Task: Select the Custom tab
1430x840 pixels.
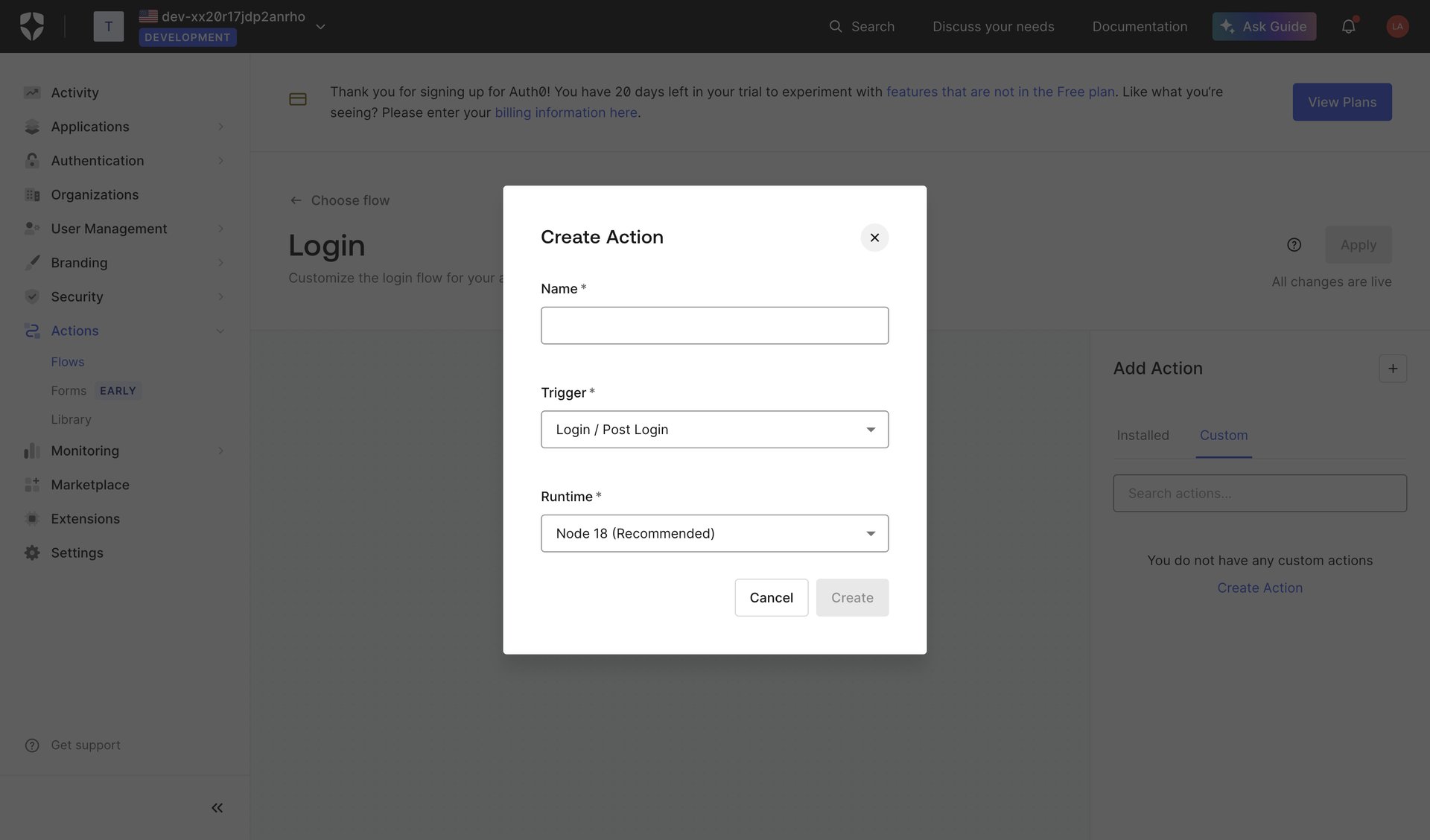Action: [x=1223, y=435]
